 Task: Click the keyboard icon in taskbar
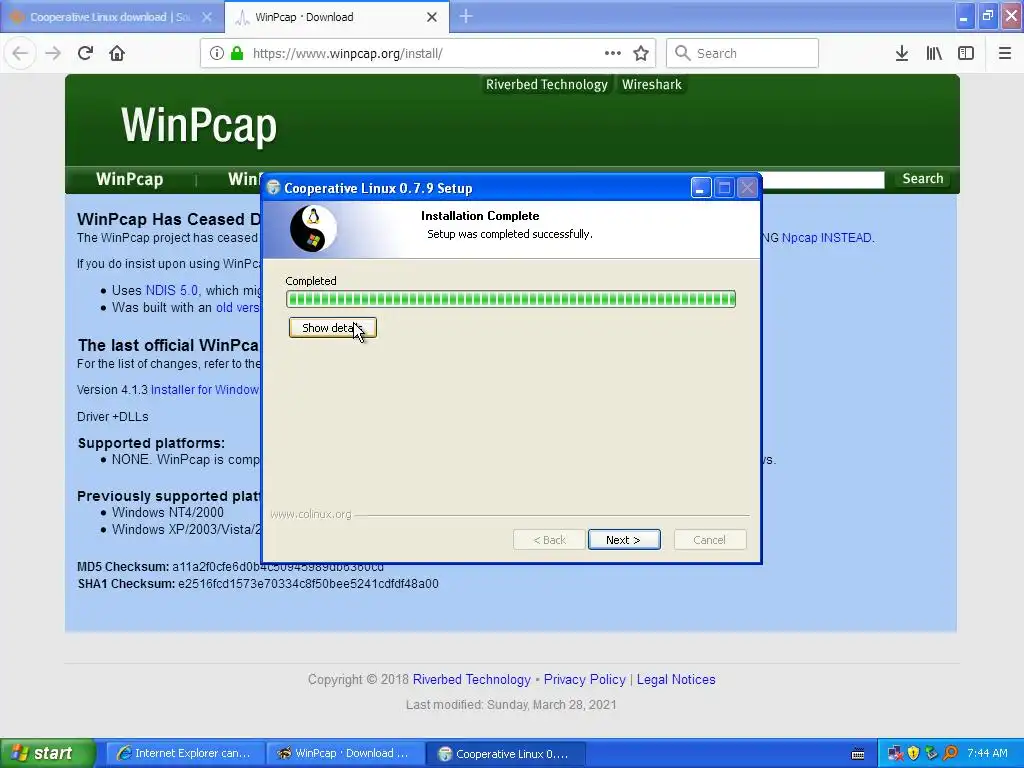click(858, 754)
